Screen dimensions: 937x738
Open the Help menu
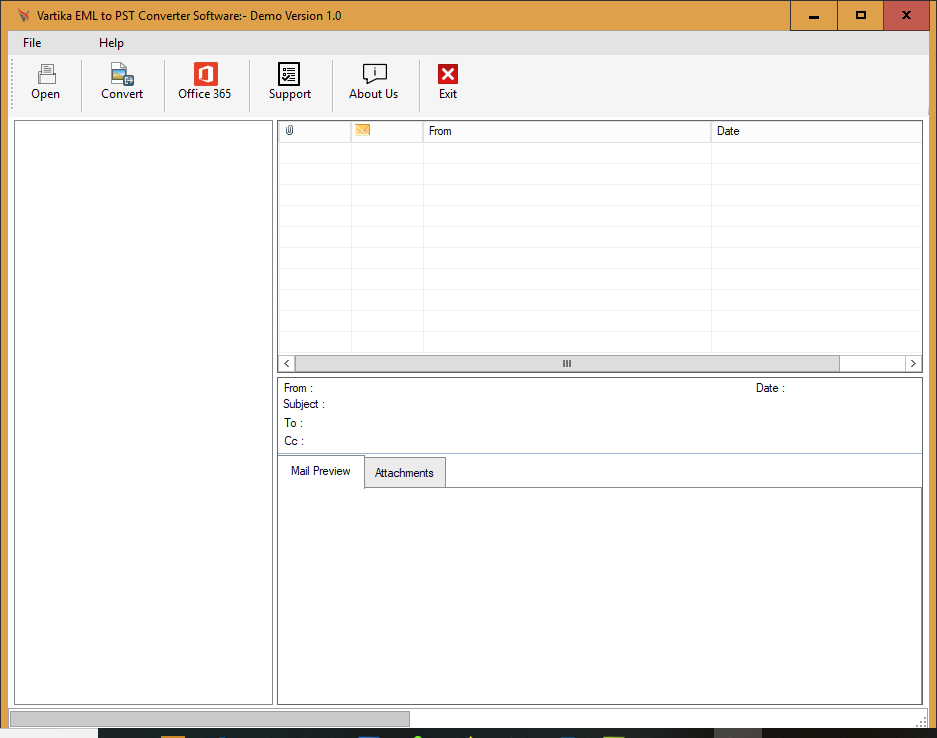click(111, 43)
